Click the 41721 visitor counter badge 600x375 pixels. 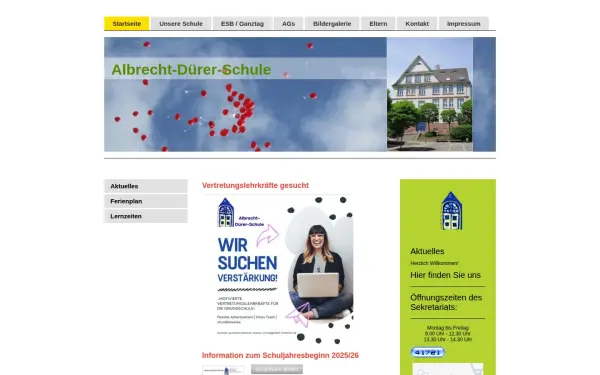[x=428, y=352]
